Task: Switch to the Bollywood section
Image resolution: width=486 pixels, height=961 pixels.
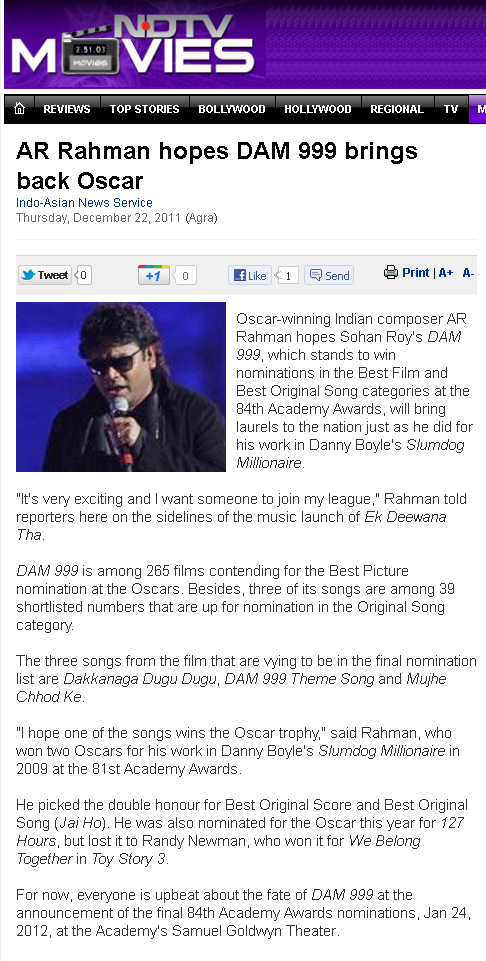Action: pyautogui.click(x=232, y=109)
